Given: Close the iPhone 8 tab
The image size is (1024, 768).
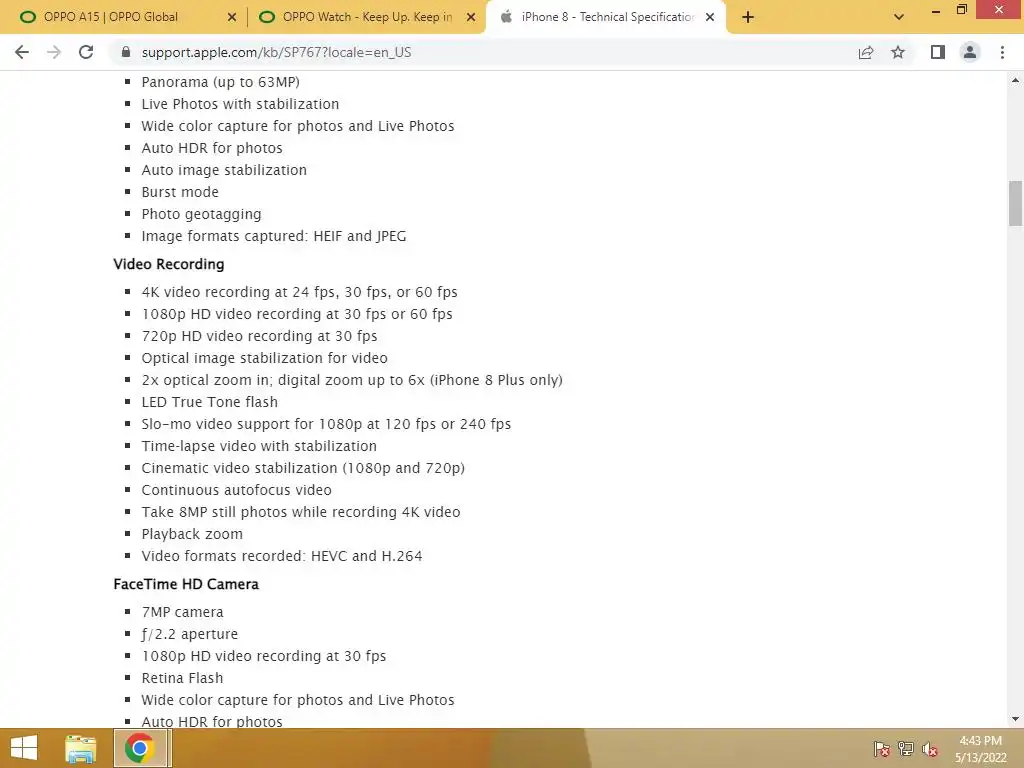Looking at the screenshot, I should 710,17.
